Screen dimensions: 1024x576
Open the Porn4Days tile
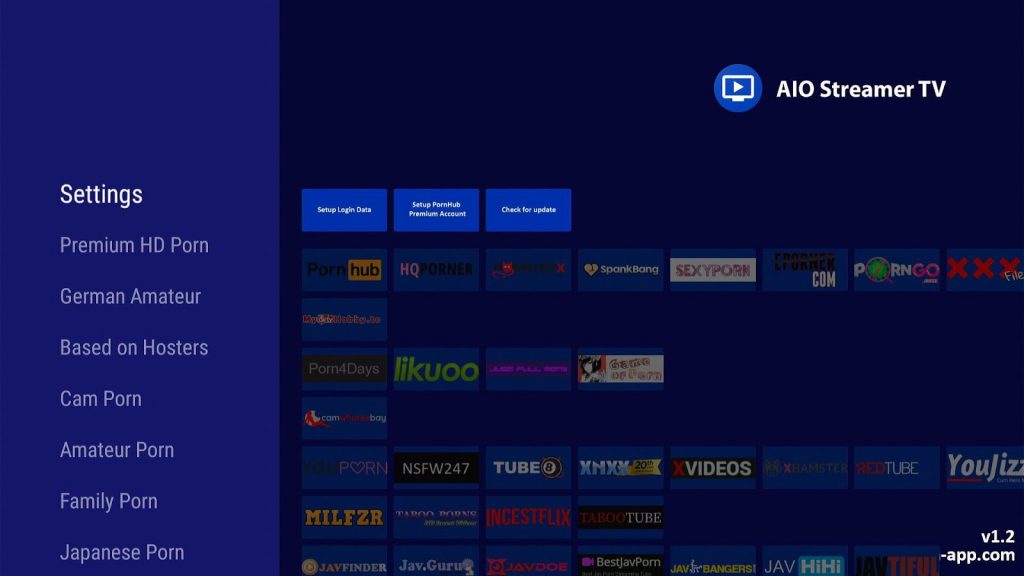[344, 369]
